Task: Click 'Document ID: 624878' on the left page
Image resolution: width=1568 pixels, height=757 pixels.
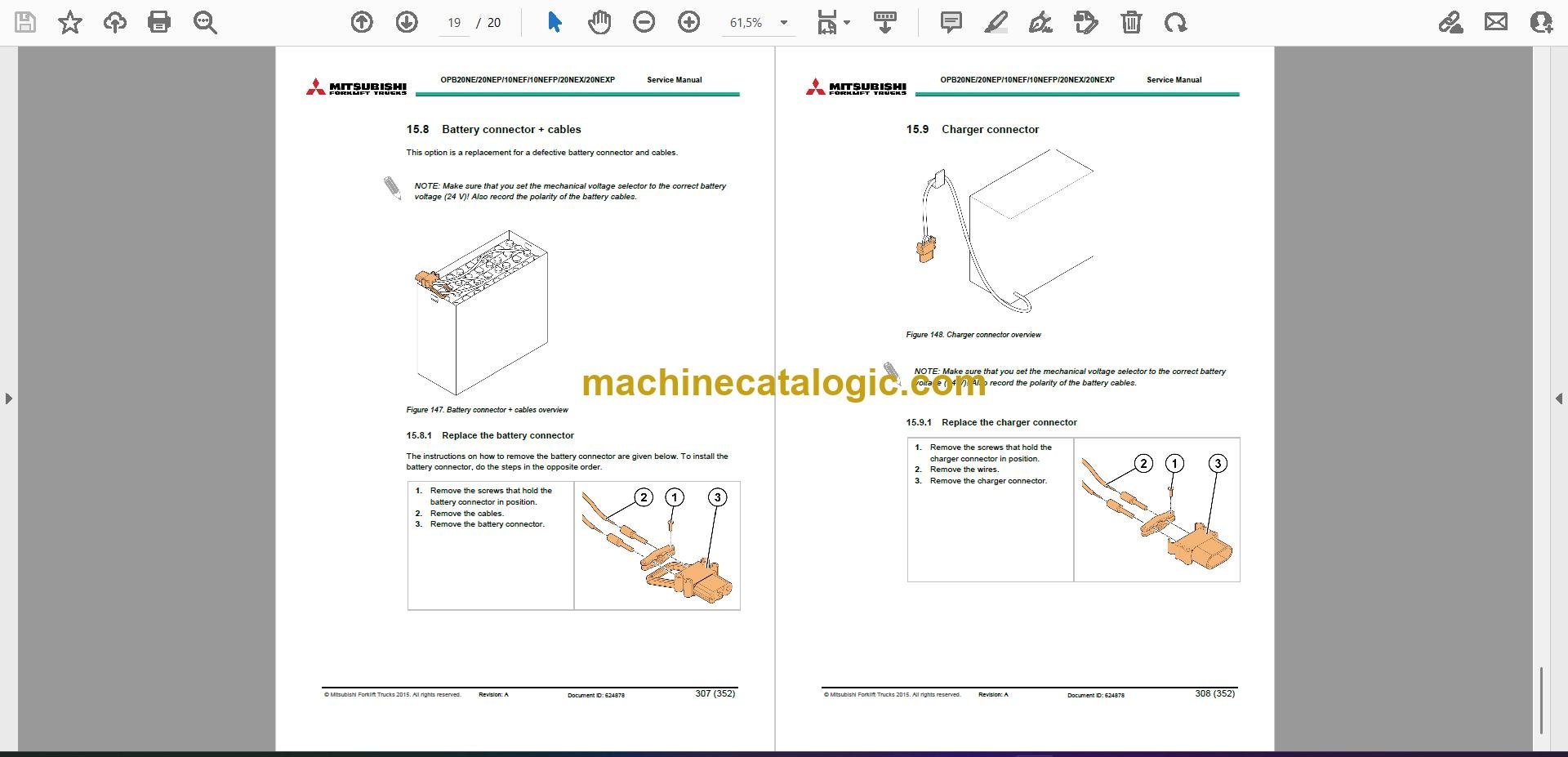Action: tap(596, 696)
